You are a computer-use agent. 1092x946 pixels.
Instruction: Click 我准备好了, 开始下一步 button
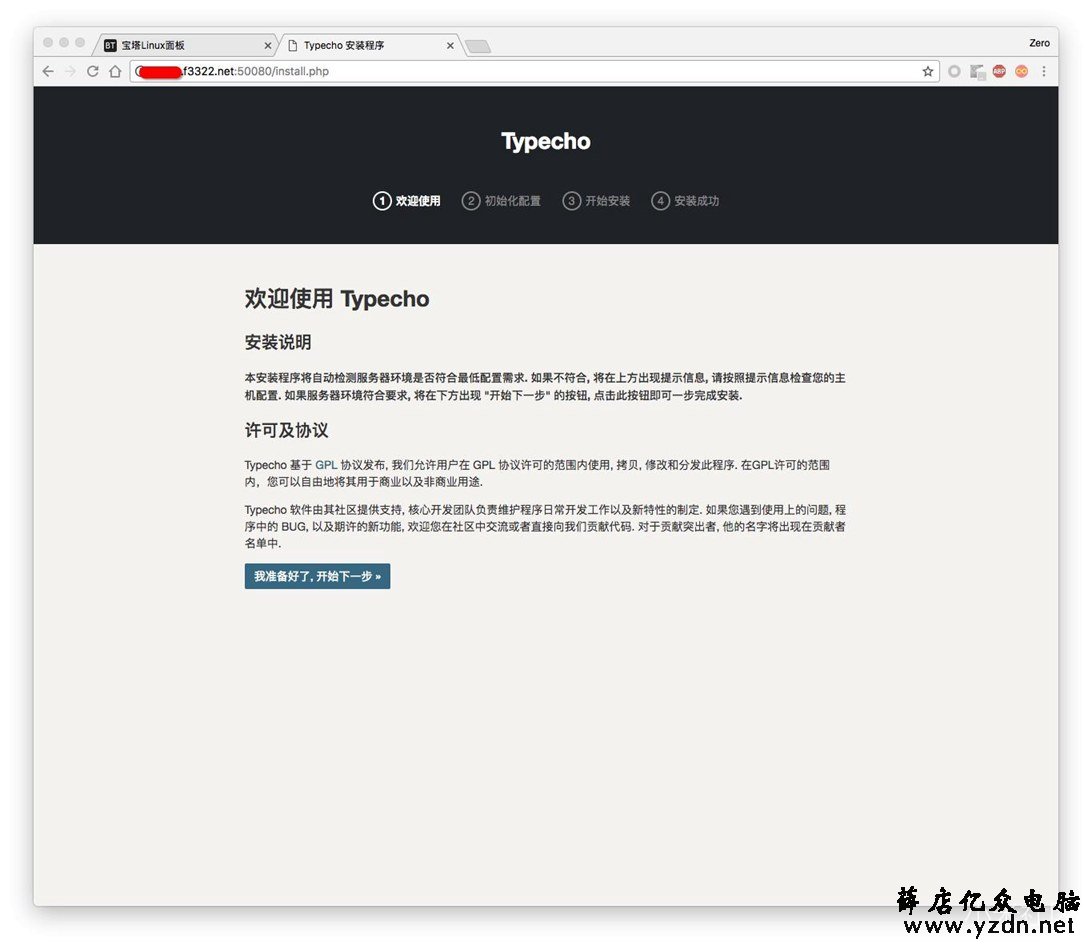[x=317, y=576]
